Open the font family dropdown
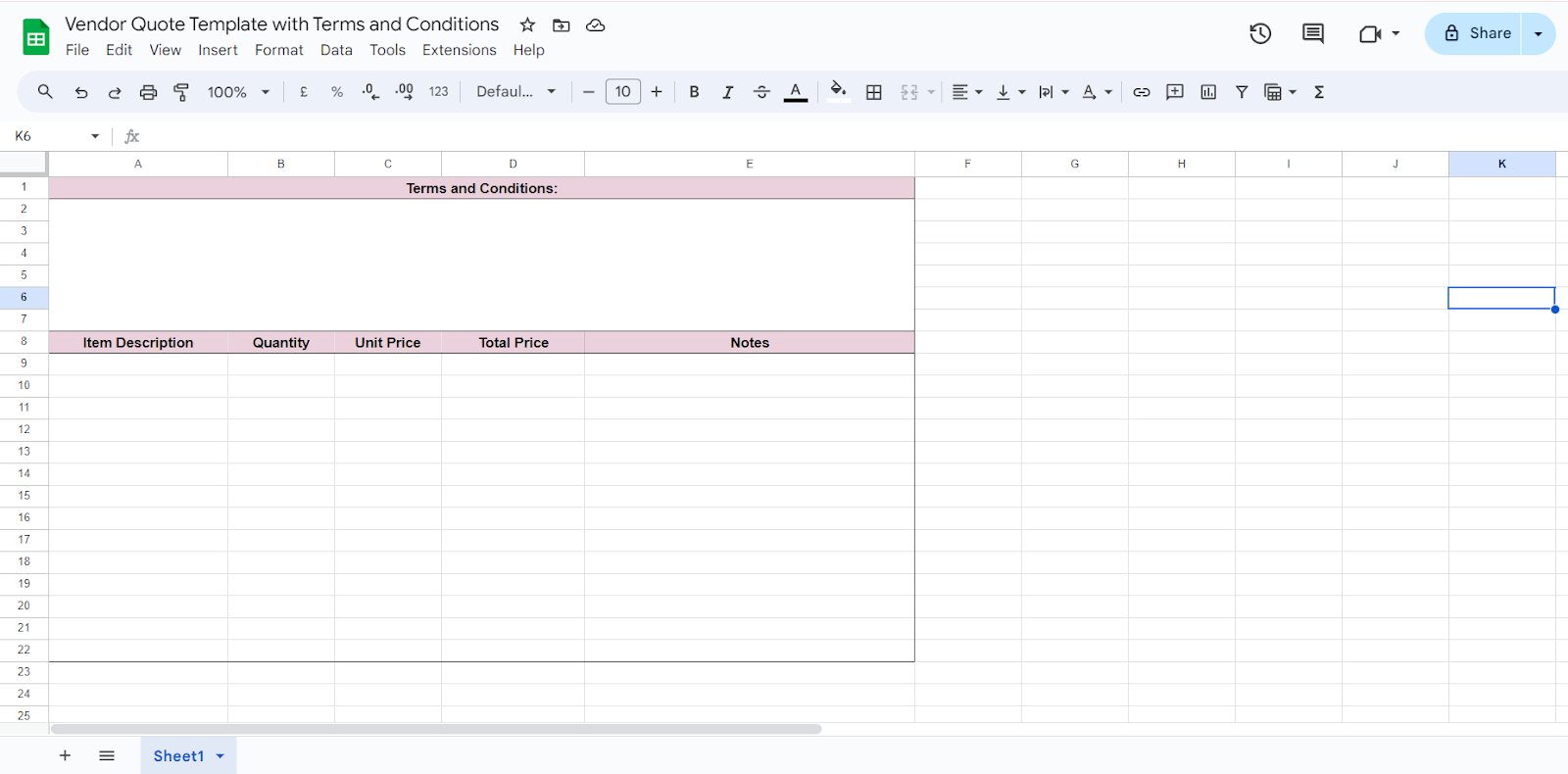This screenshot has width=1568, height=774. point(515,92)
